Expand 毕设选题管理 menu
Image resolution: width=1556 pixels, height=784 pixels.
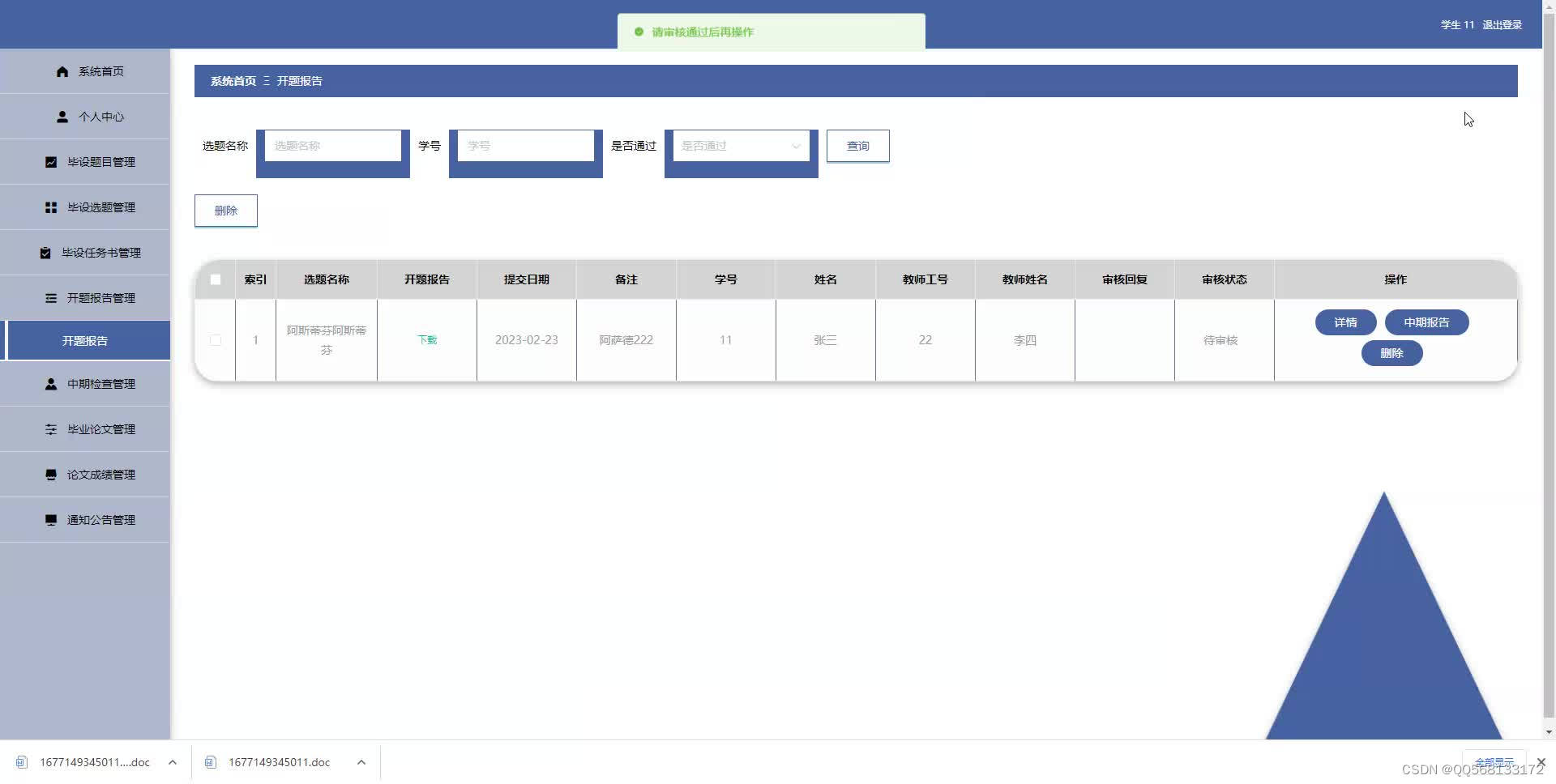(85, 207)
